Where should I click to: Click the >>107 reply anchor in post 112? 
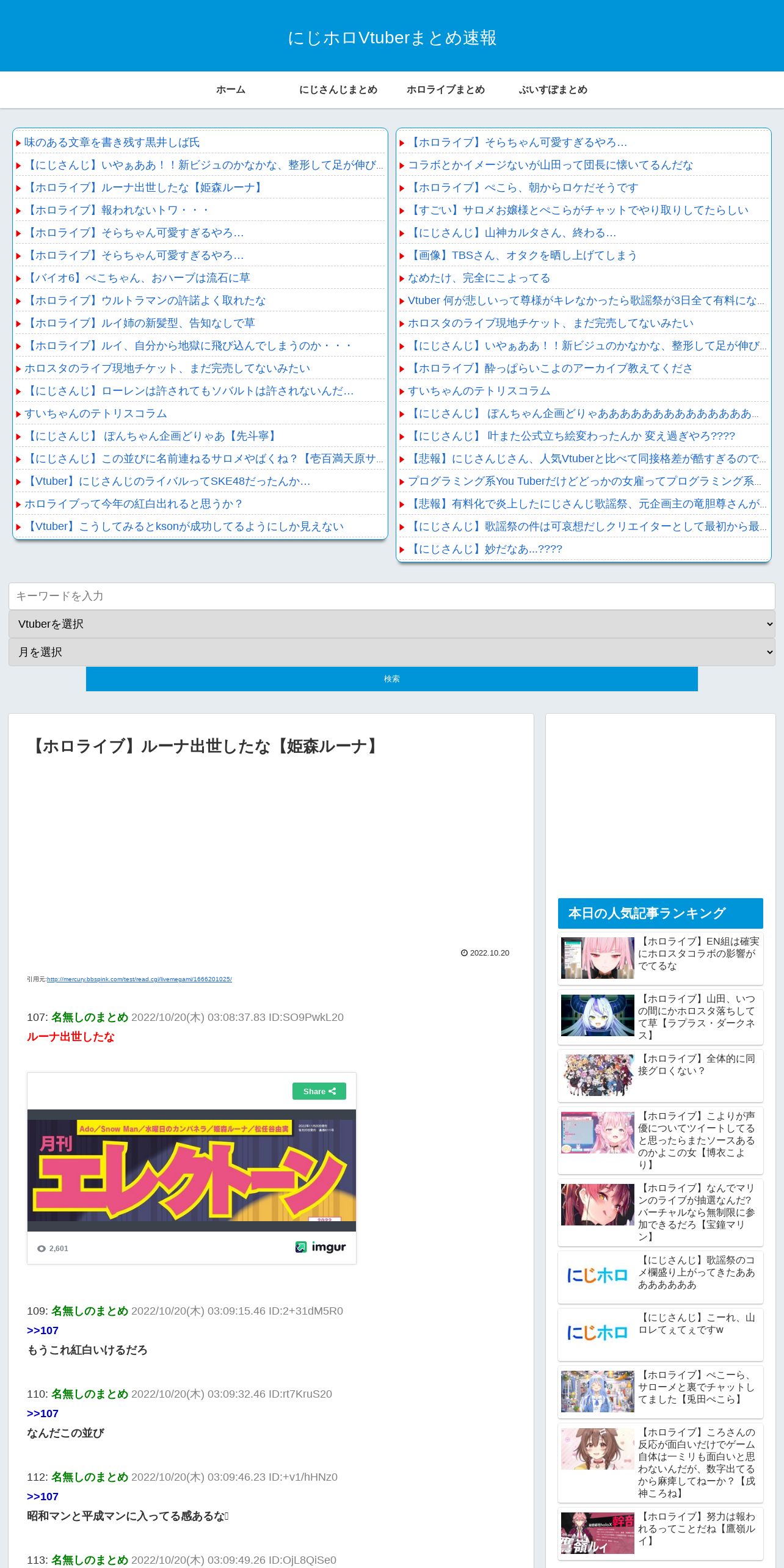pos(43,1497)
